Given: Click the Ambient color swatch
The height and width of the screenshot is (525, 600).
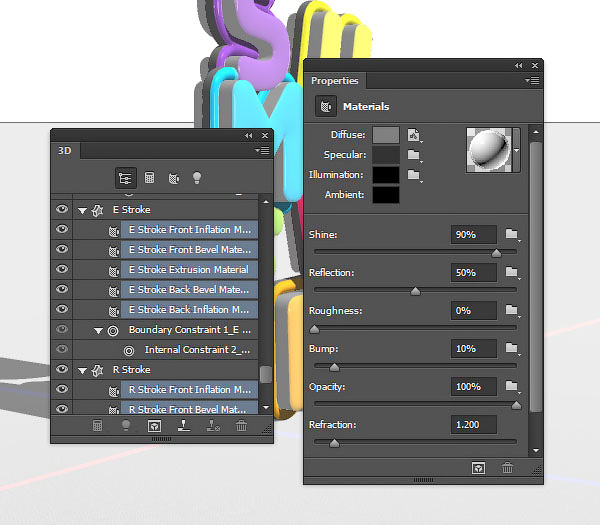Looking at the screenshot, I should [x=386, y=195].
